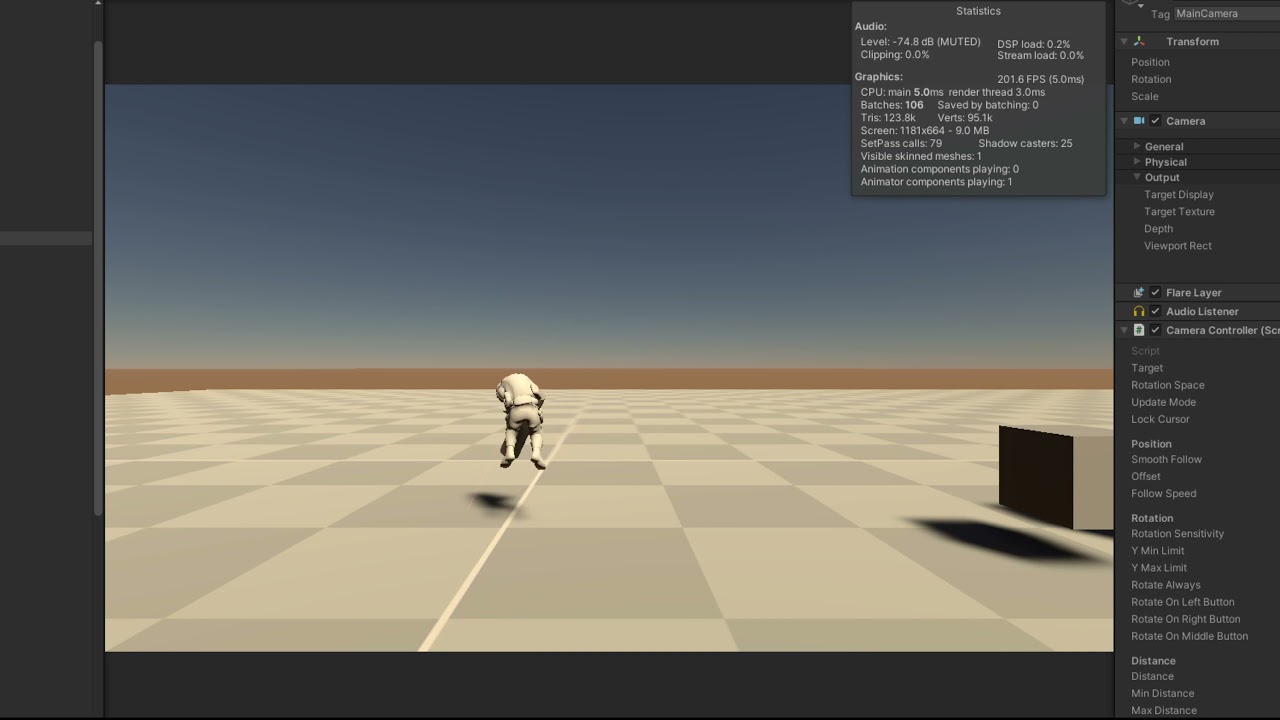1280x720 pixels.
Task: Collapse the Camera Controller component
Action: (1124, 331)
